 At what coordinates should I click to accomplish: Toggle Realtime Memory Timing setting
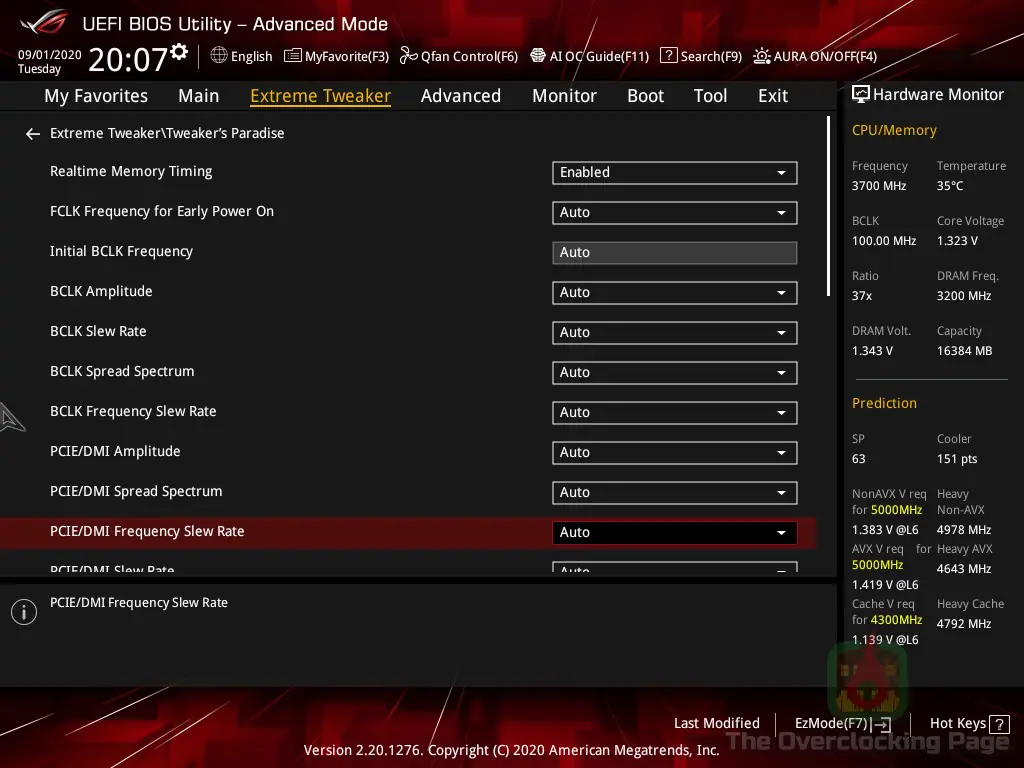[x=674, y=172]
